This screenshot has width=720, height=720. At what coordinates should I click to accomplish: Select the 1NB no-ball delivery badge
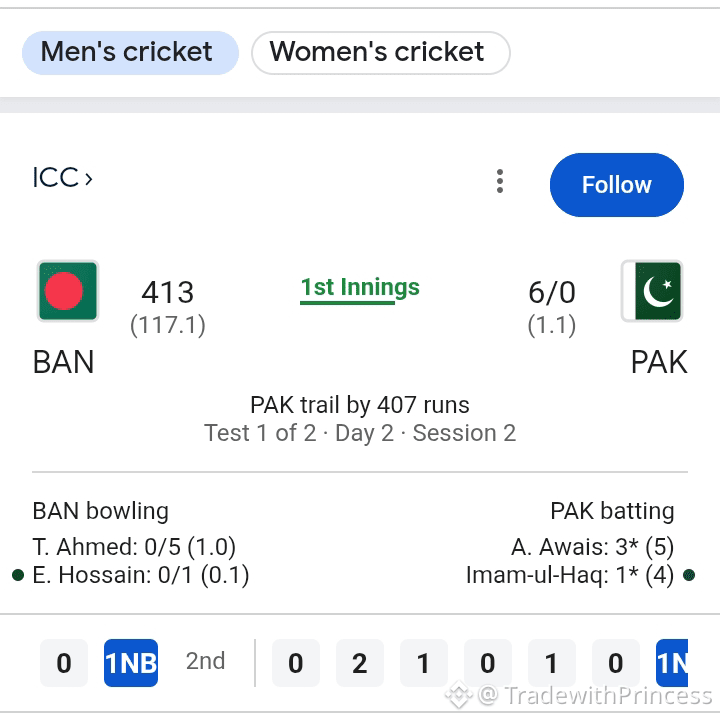point(131,663)
